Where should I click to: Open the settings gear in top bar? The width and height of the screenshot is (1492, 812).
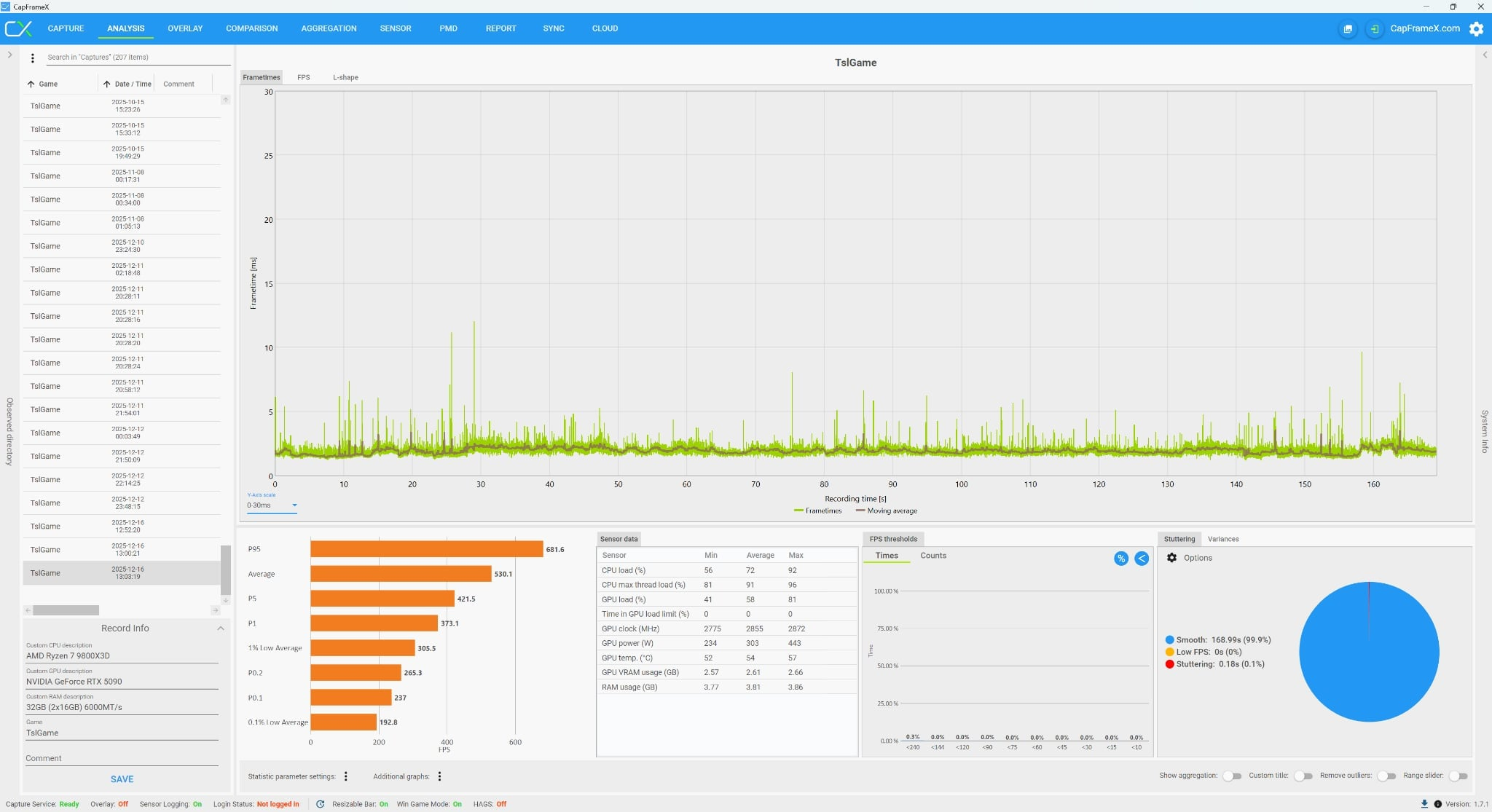(x=1476, y=29)
